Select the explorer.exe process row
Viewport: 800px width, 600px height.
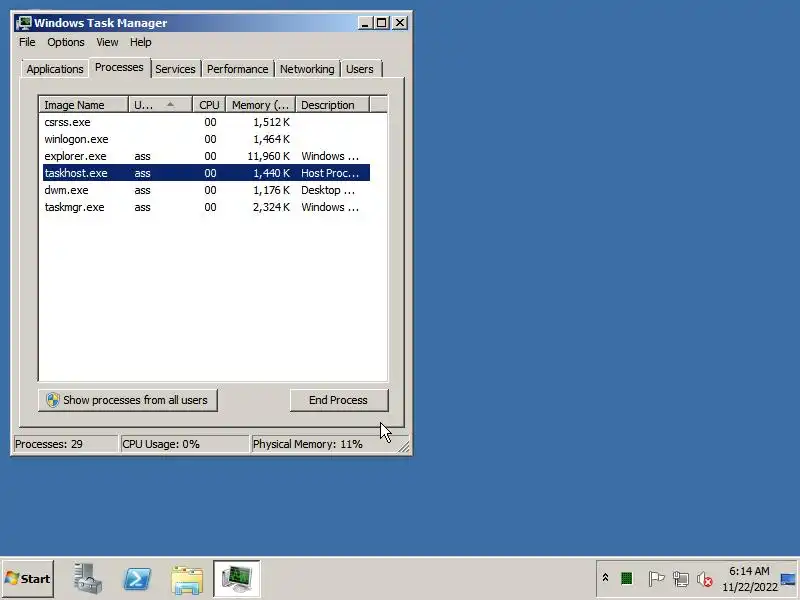pos(206,156)
